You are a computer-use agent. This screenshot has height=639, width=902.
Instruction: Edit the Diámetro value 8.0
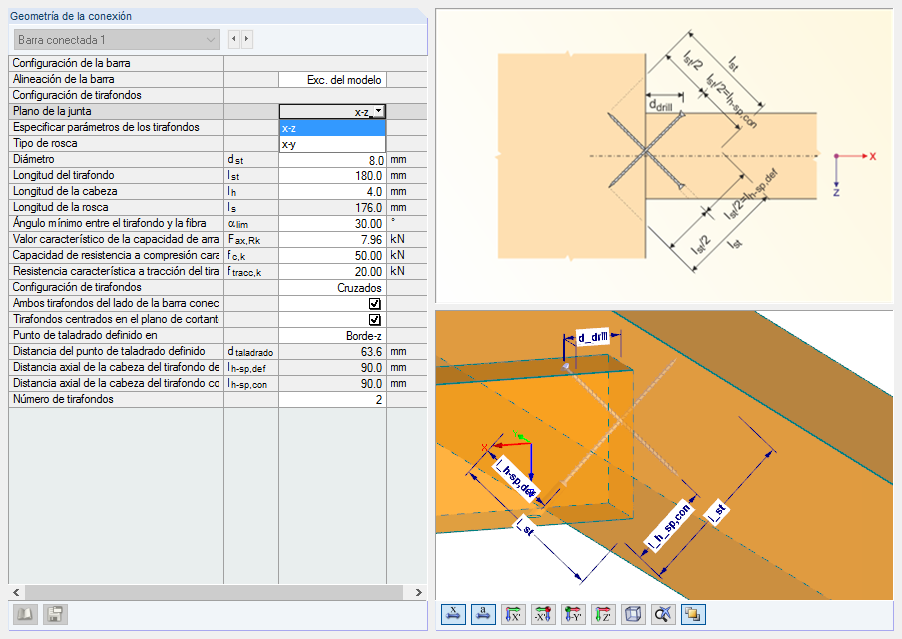[332, 160]
